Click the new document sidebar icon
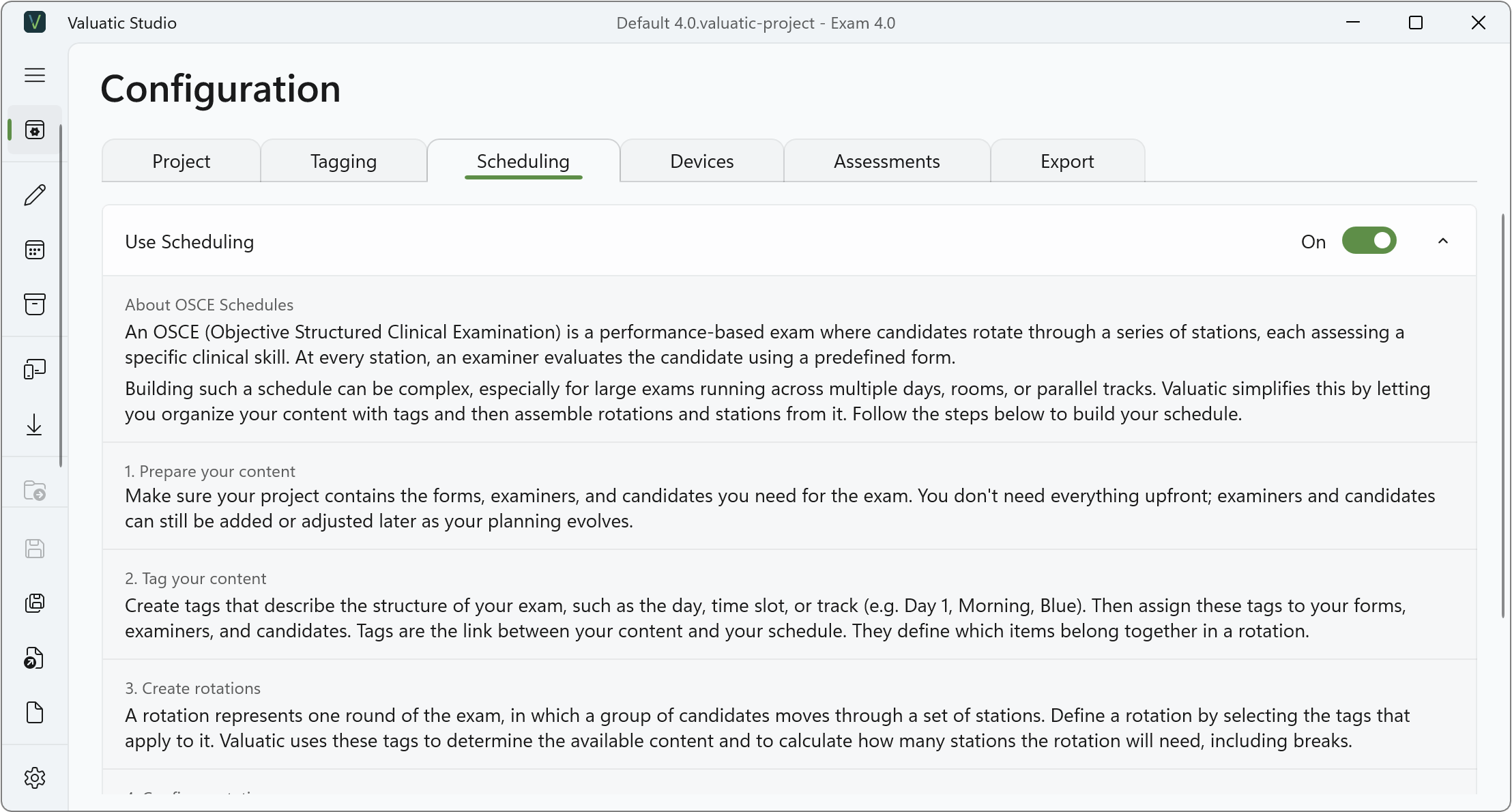Viewport: 1512px width, 812px height. (x=35, y=712)
